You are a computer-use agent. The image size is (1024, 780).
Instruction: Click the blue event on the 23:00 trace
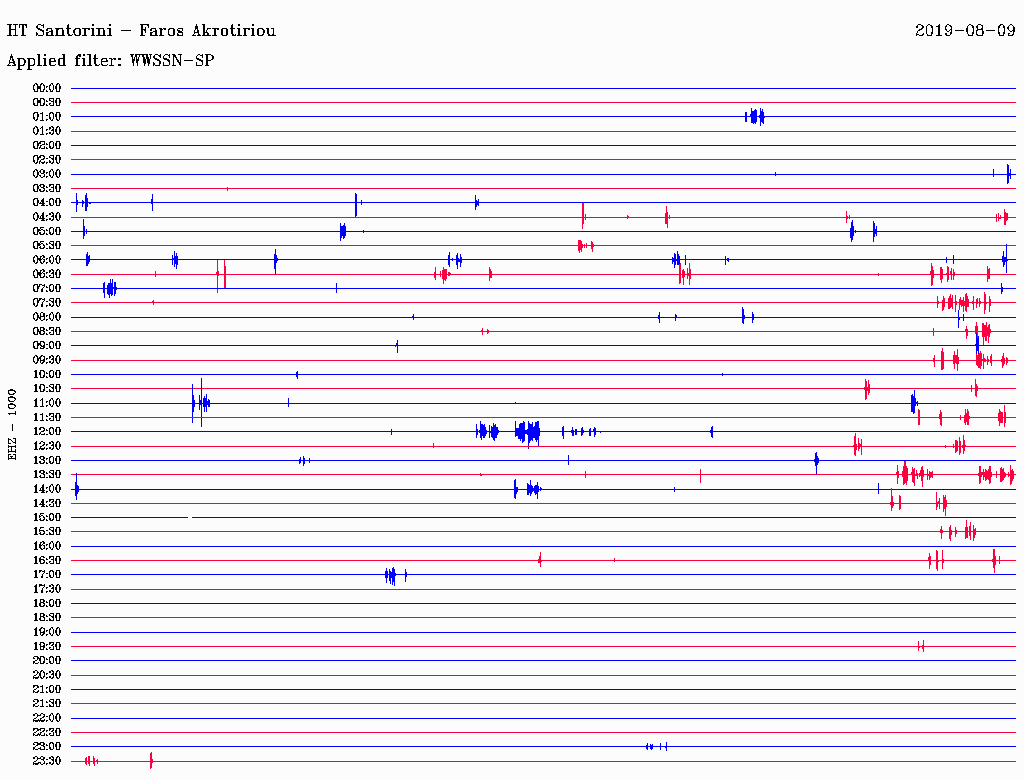pos(656,747)
